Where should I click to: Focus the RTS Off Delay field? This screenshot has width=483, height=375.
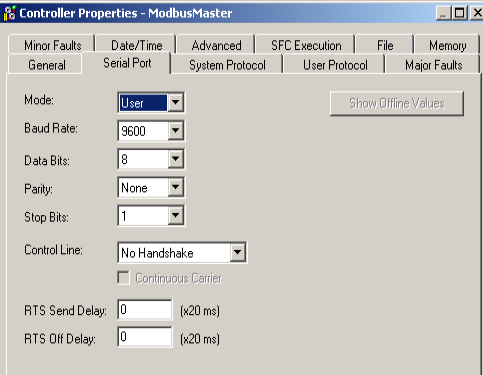pos(145,337)
